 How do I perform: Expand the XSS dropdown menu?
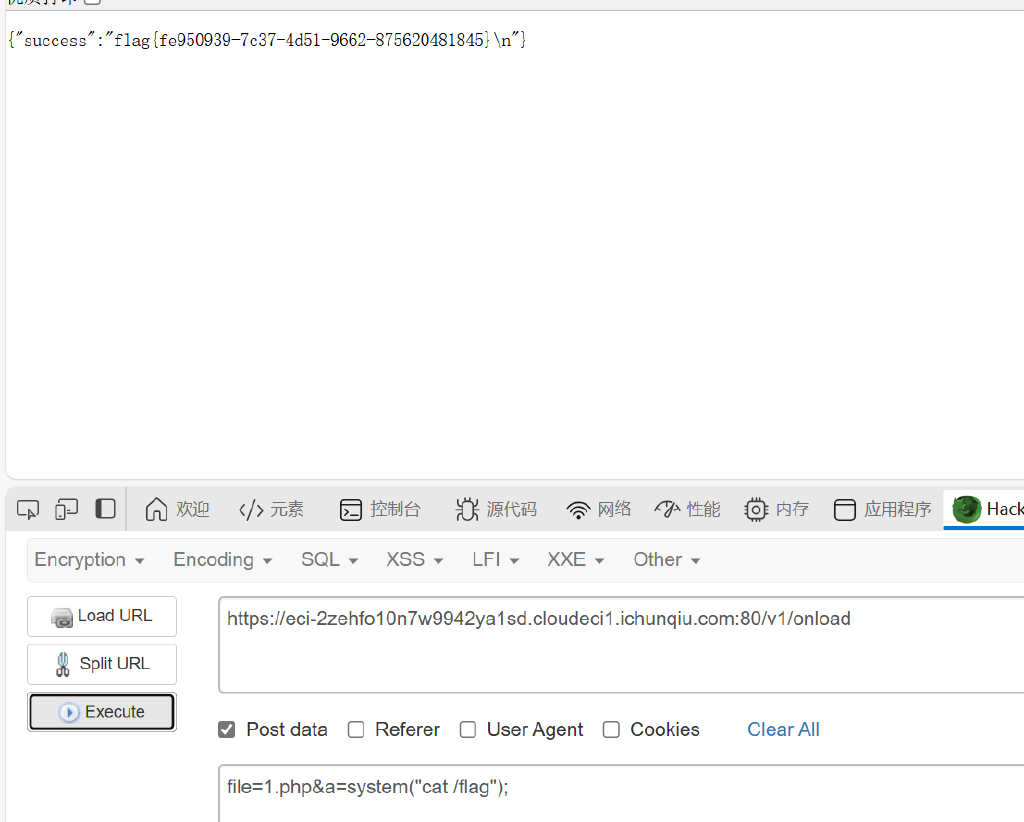414,560
